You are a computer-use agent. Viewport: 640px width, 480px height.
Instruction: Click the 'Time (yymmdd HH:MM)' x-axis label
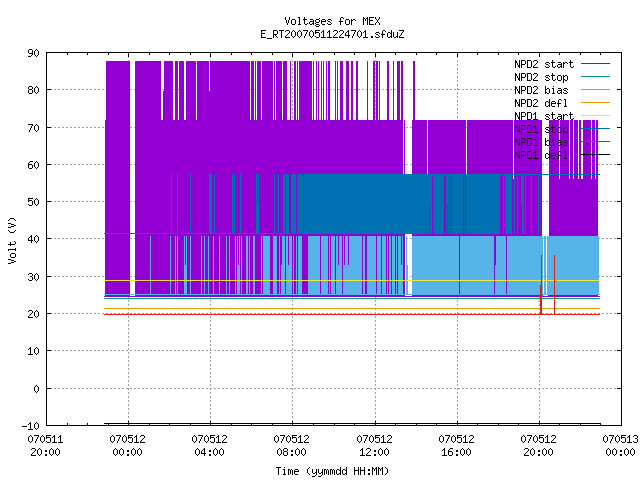point(332,471)
